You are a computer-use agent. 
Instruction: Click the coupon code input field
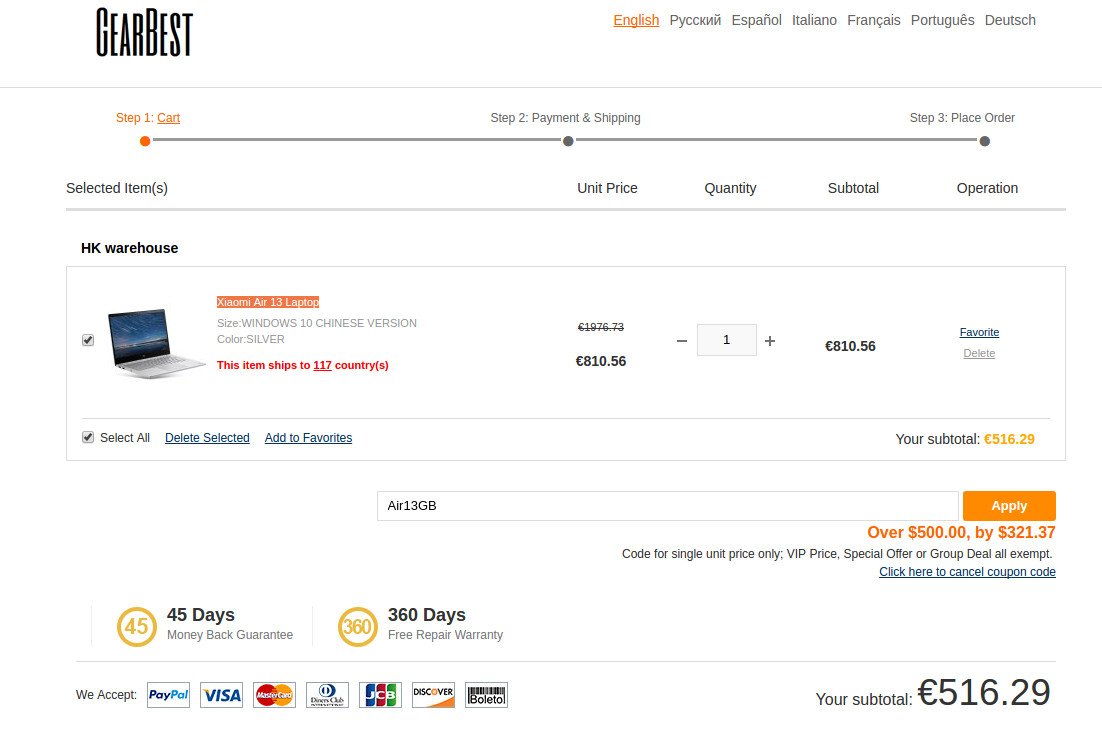[668, 505]
